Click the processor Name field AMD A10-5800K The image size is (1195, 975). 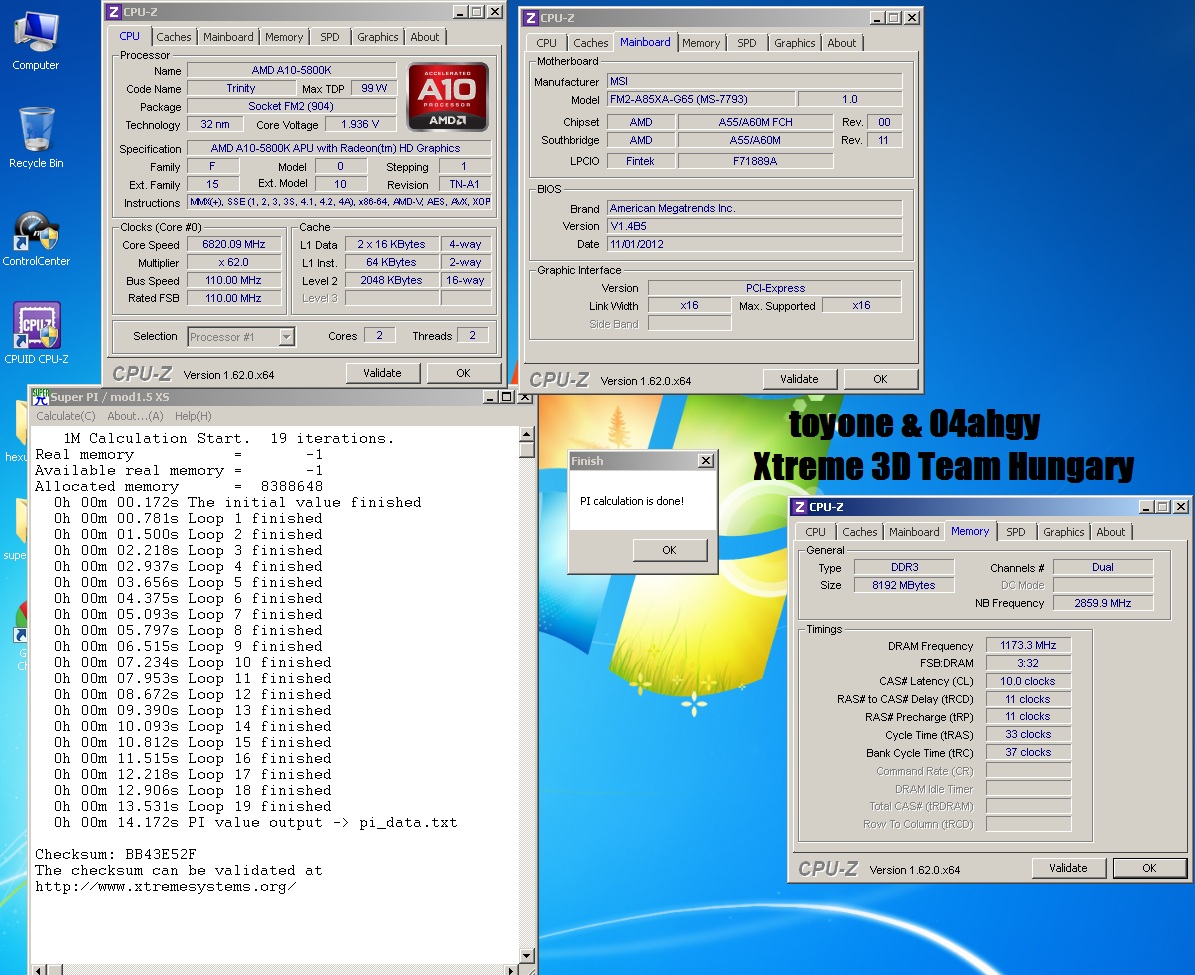291,70
